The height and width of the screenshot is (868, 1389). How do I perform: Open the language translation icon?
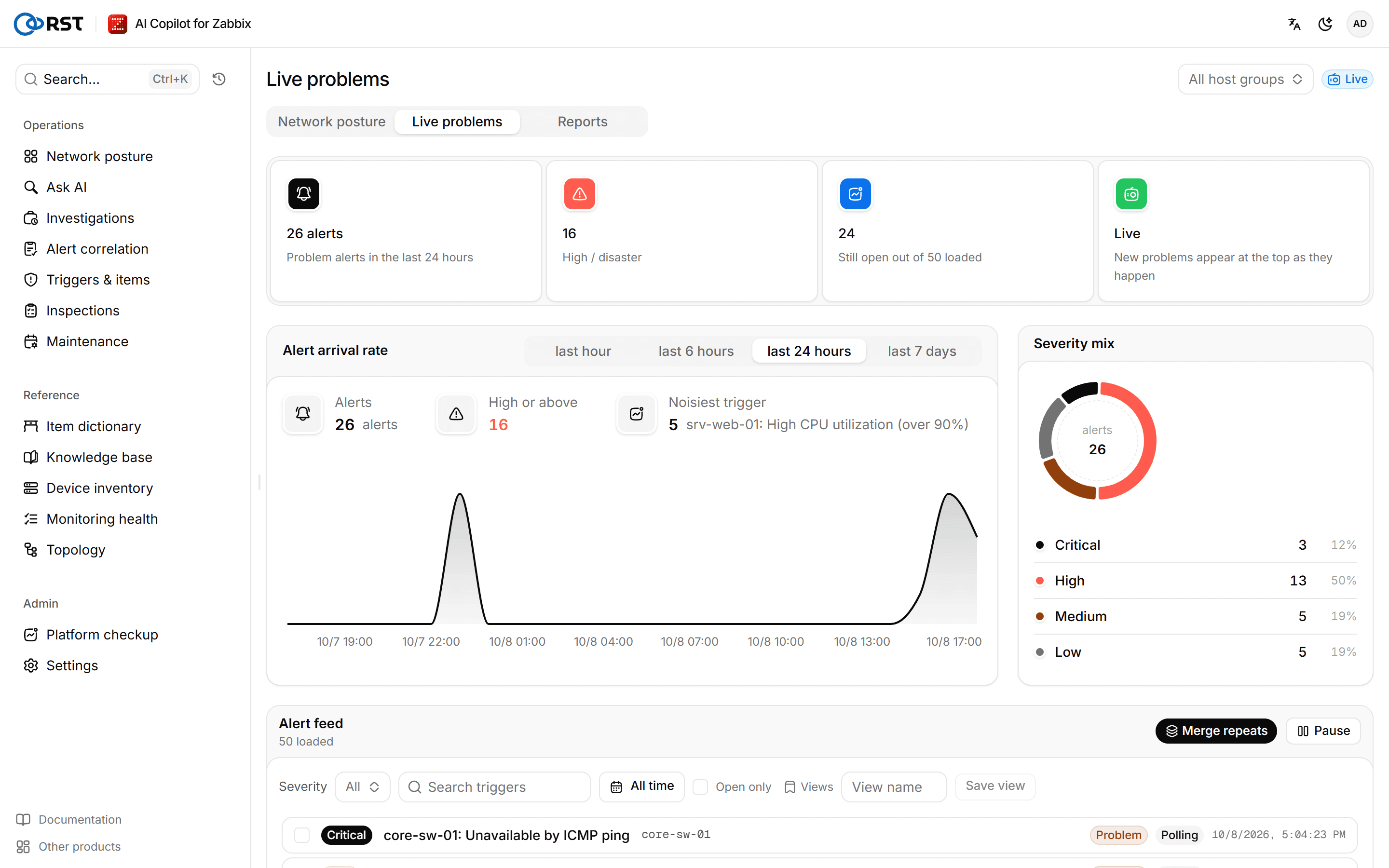pyautogui.click(x=1294, y=24)
